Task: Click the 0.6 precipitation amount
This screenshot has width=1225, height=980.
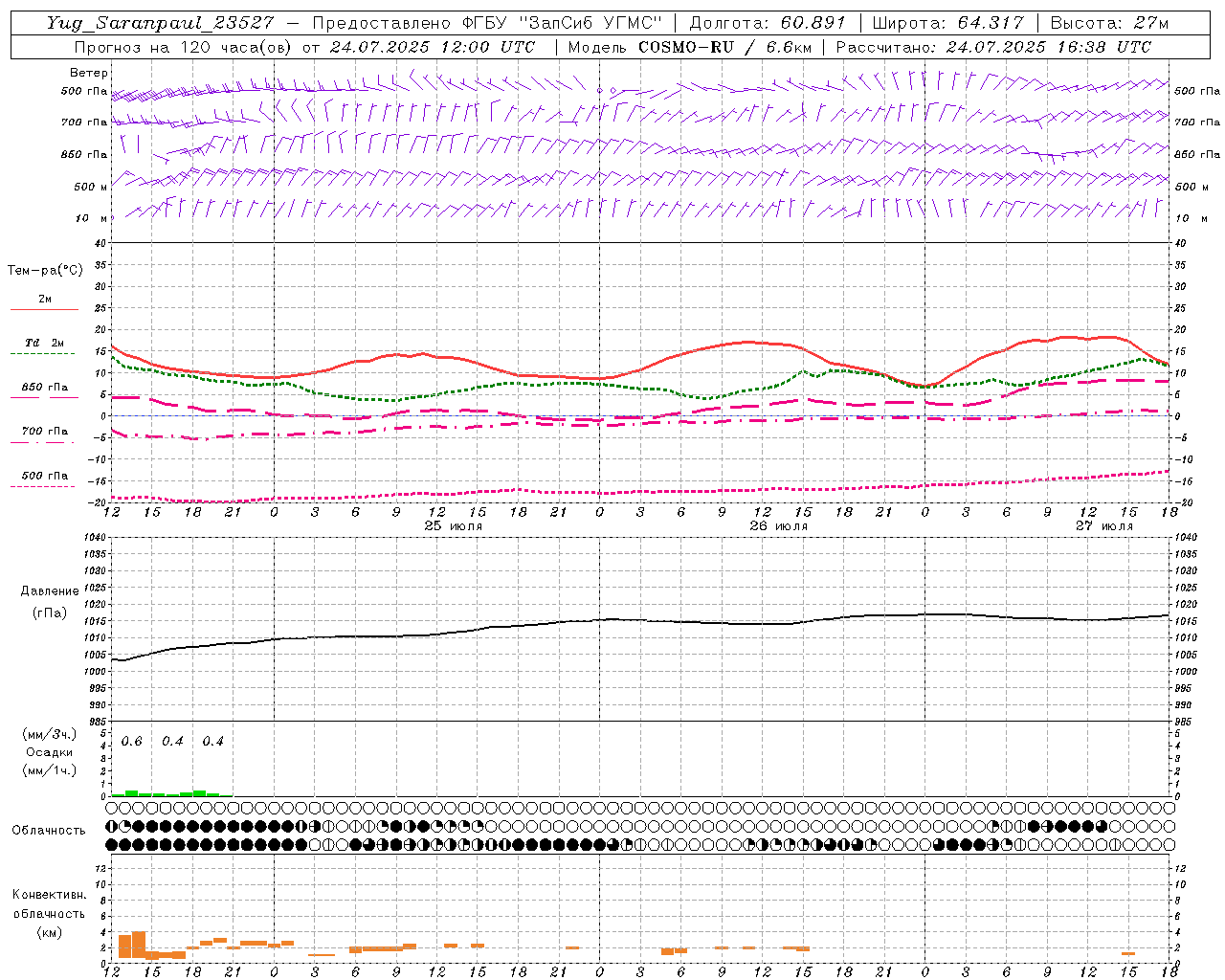Action: (x=132, y=742)
